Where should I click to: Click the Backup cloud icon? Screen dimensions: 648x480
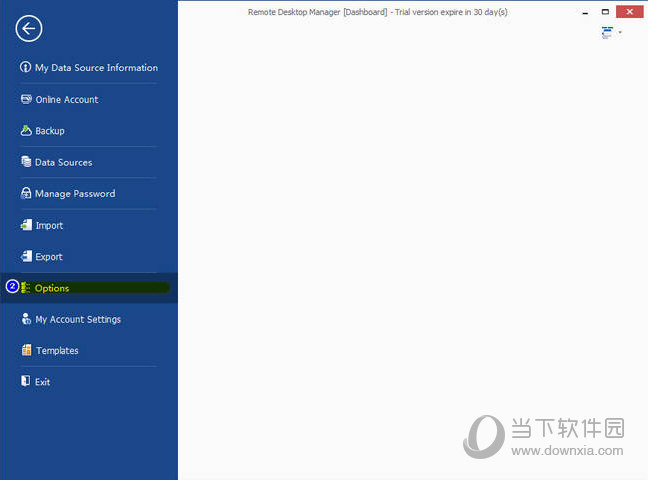[x=26, y=131]
